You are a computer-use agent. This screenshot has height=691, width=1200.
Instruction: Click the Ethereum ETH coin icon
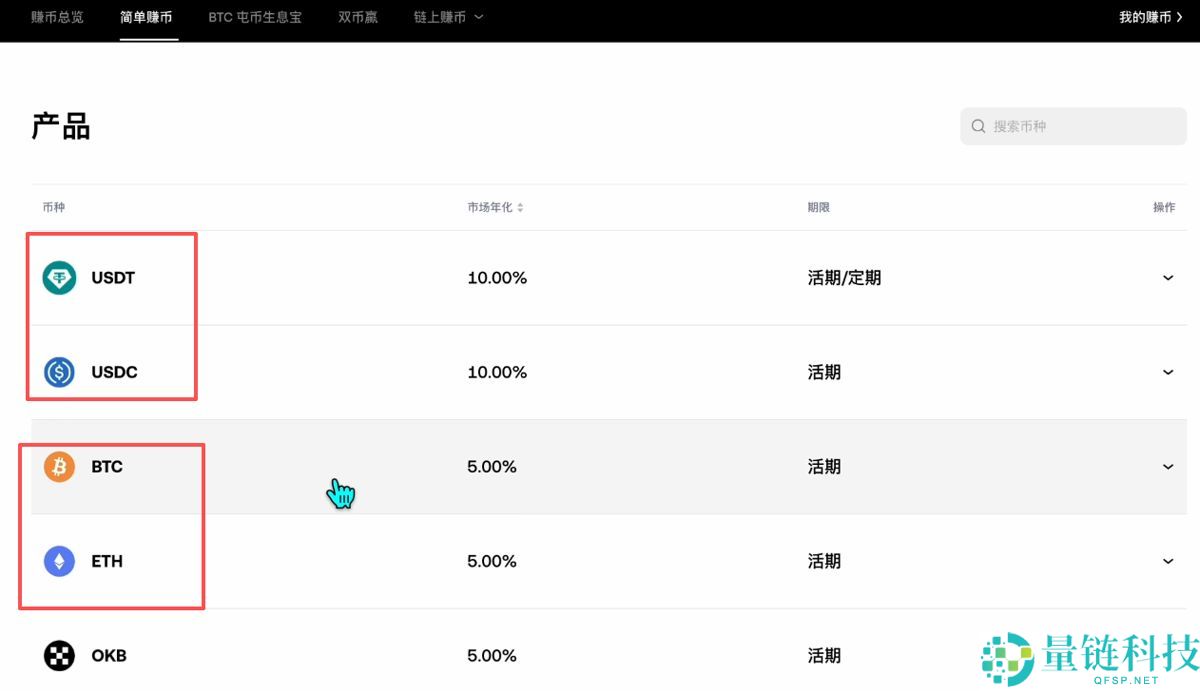click(x=58, y=561)
